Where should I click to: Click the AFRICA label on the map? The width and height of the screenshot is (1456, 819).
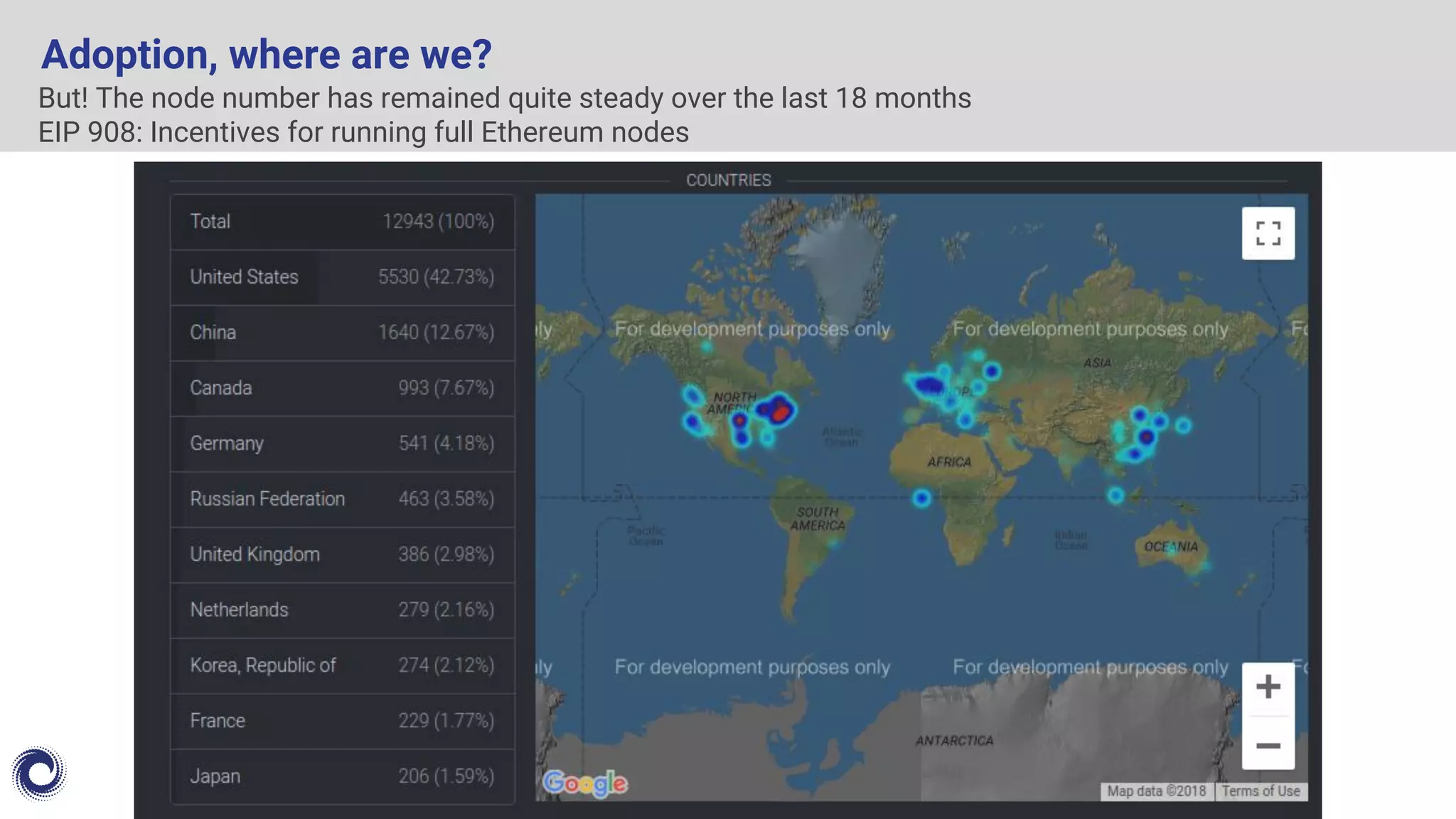[949, 462]
